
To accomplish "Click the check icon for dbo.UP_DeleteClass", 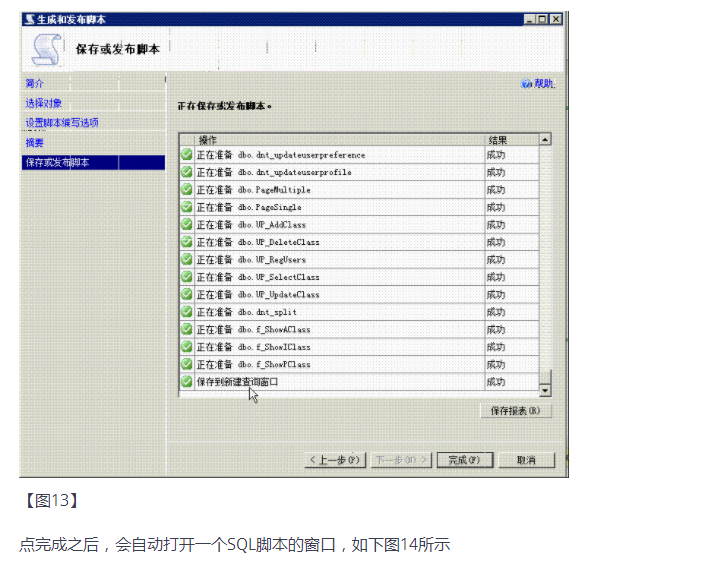I will coord(187,242).
